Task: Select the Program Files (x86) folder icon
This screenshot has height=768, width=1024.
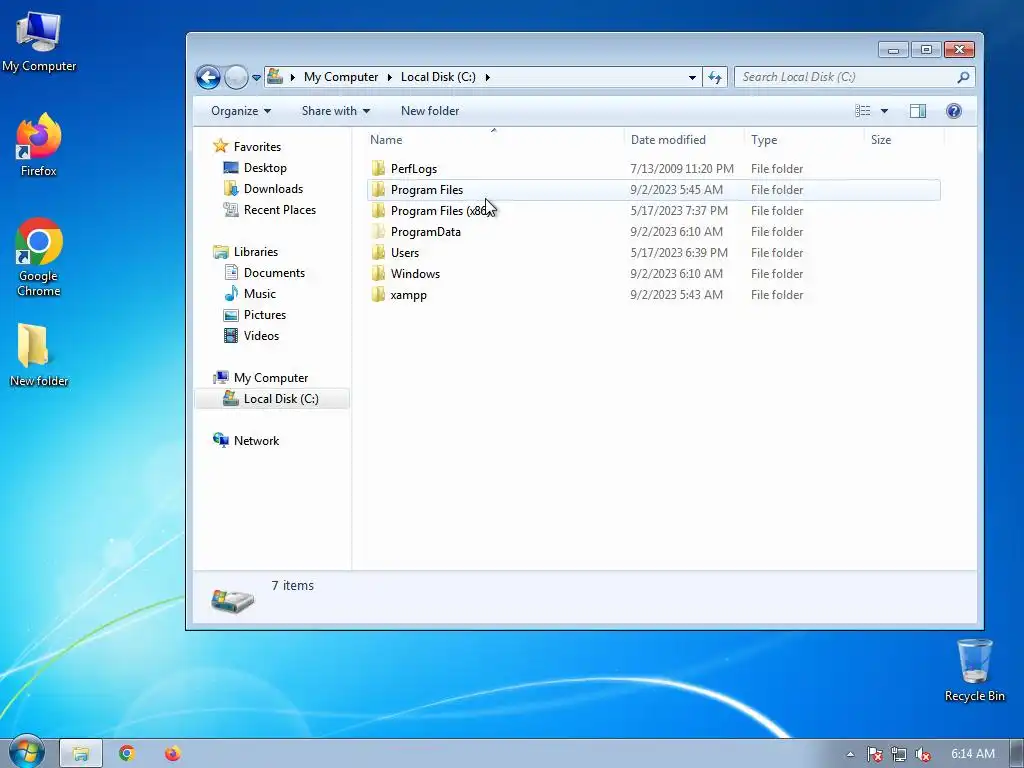Action: (x=378, y=211)
